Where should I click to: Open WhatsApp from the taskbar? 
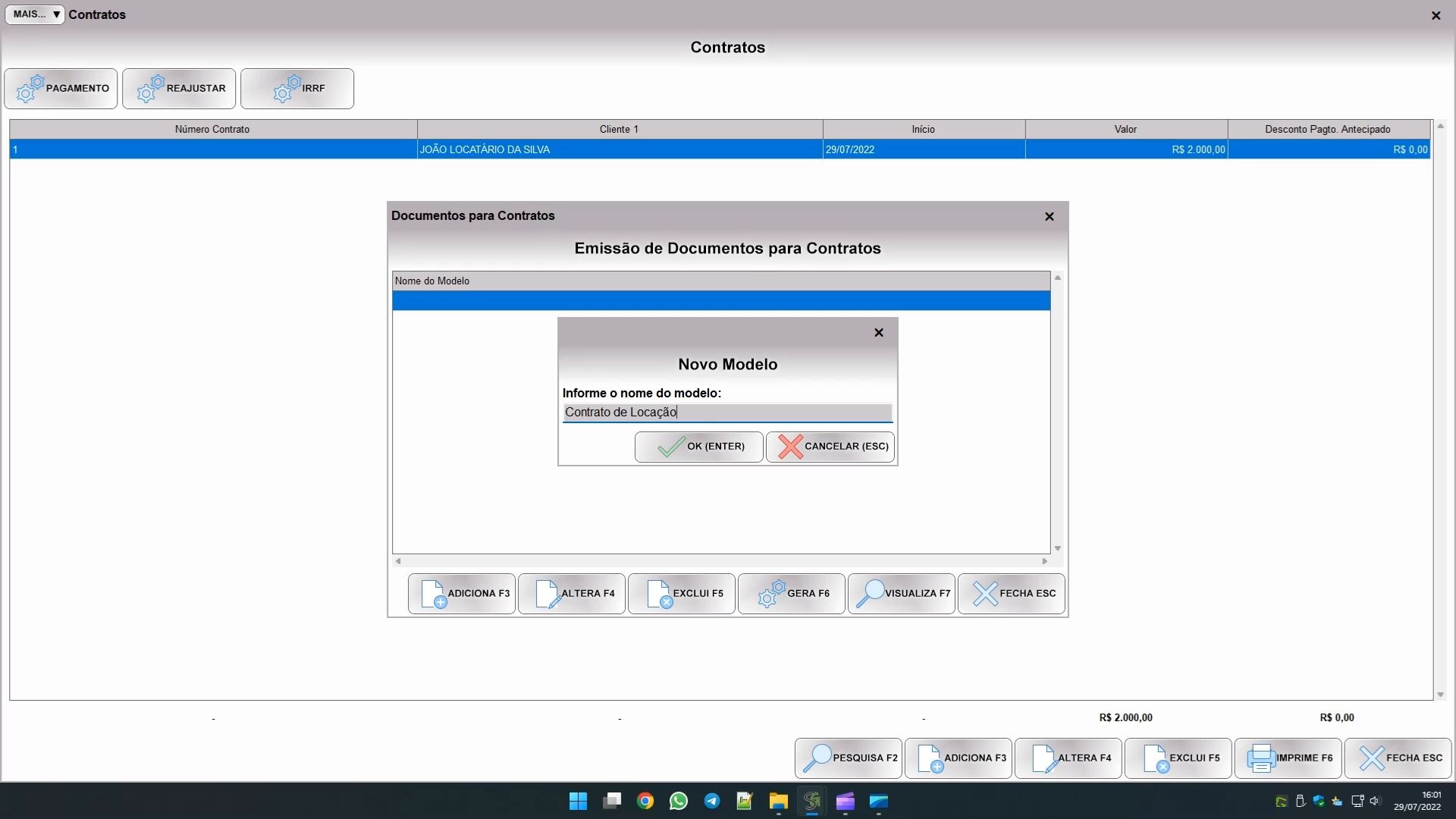click(678, 802)
